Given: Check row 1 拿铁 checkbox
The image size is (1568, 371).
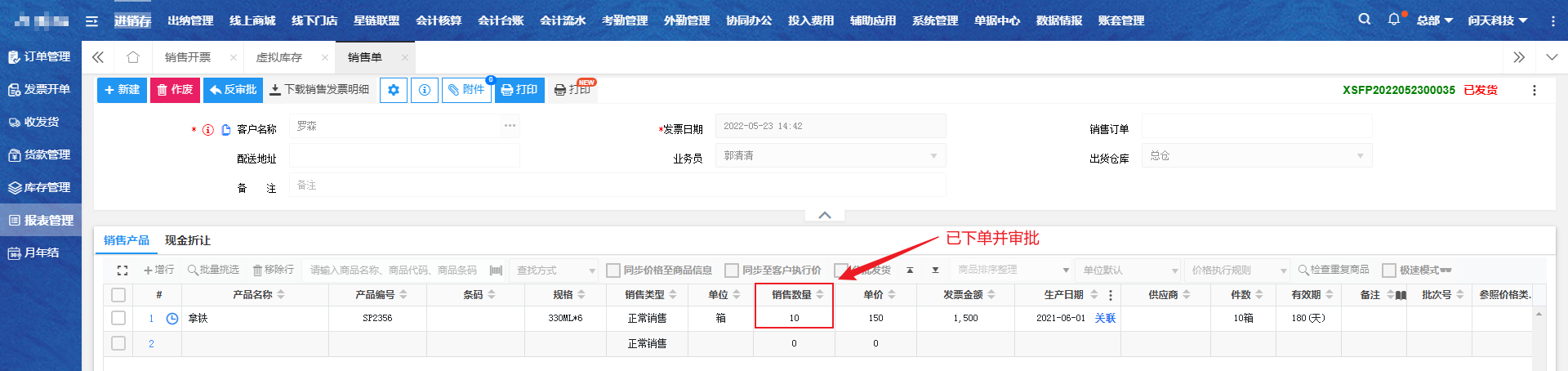Looking at the screenshot, I should pyautogui.click(x=118, y=318).
